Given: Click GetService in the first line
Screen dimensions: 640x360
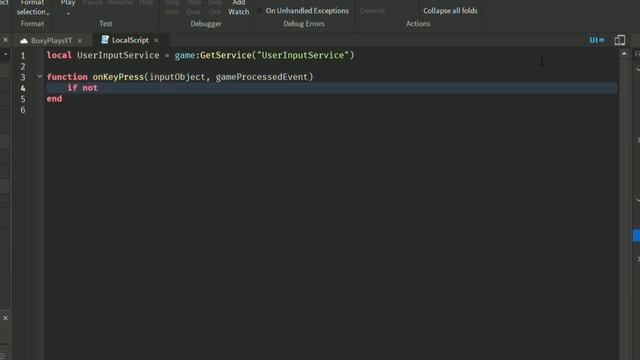Looking at the screenshot, I should click(x=226, y=55).
